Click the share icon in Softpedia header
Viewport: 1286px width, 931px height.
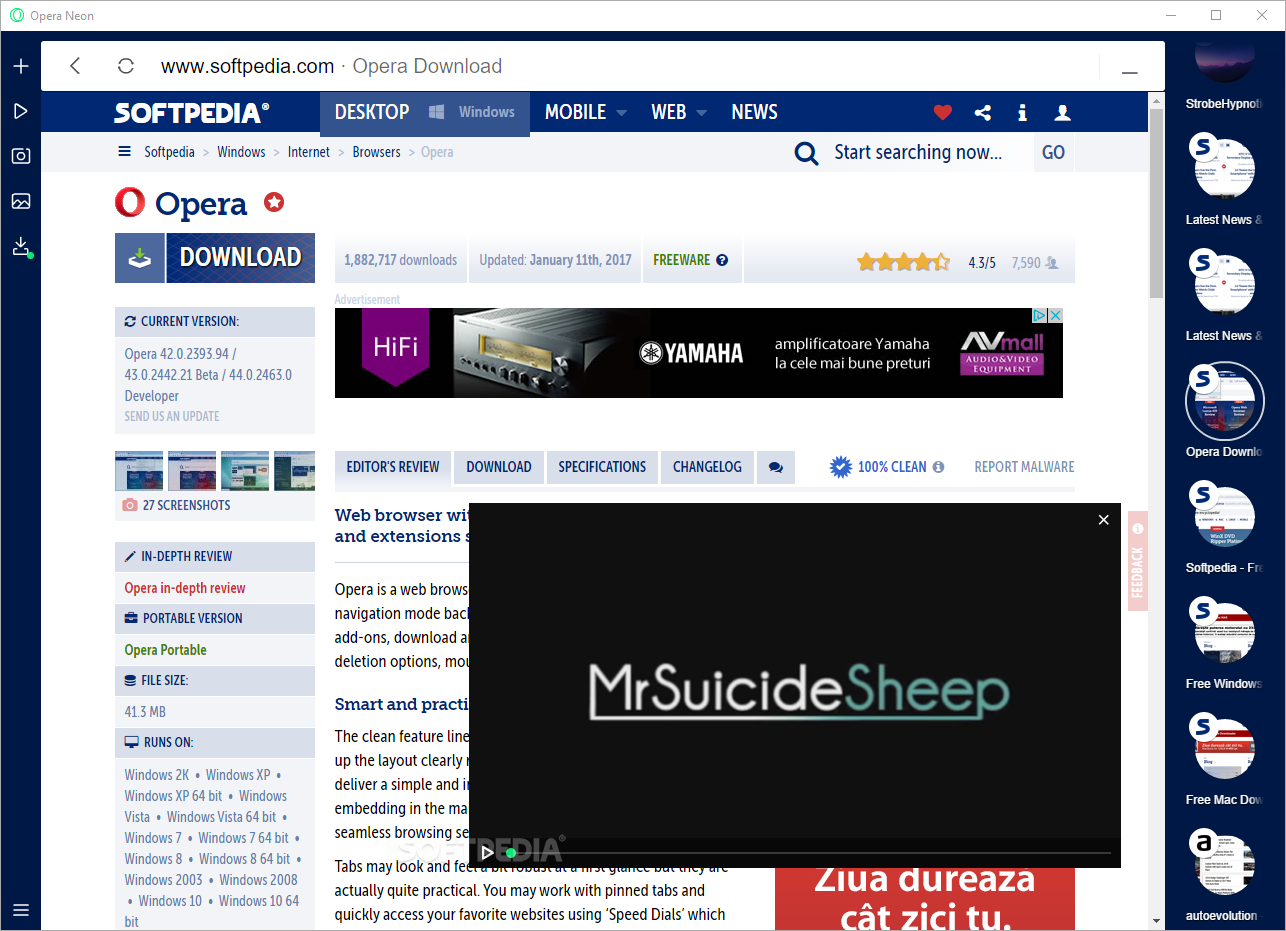(983, 113)
